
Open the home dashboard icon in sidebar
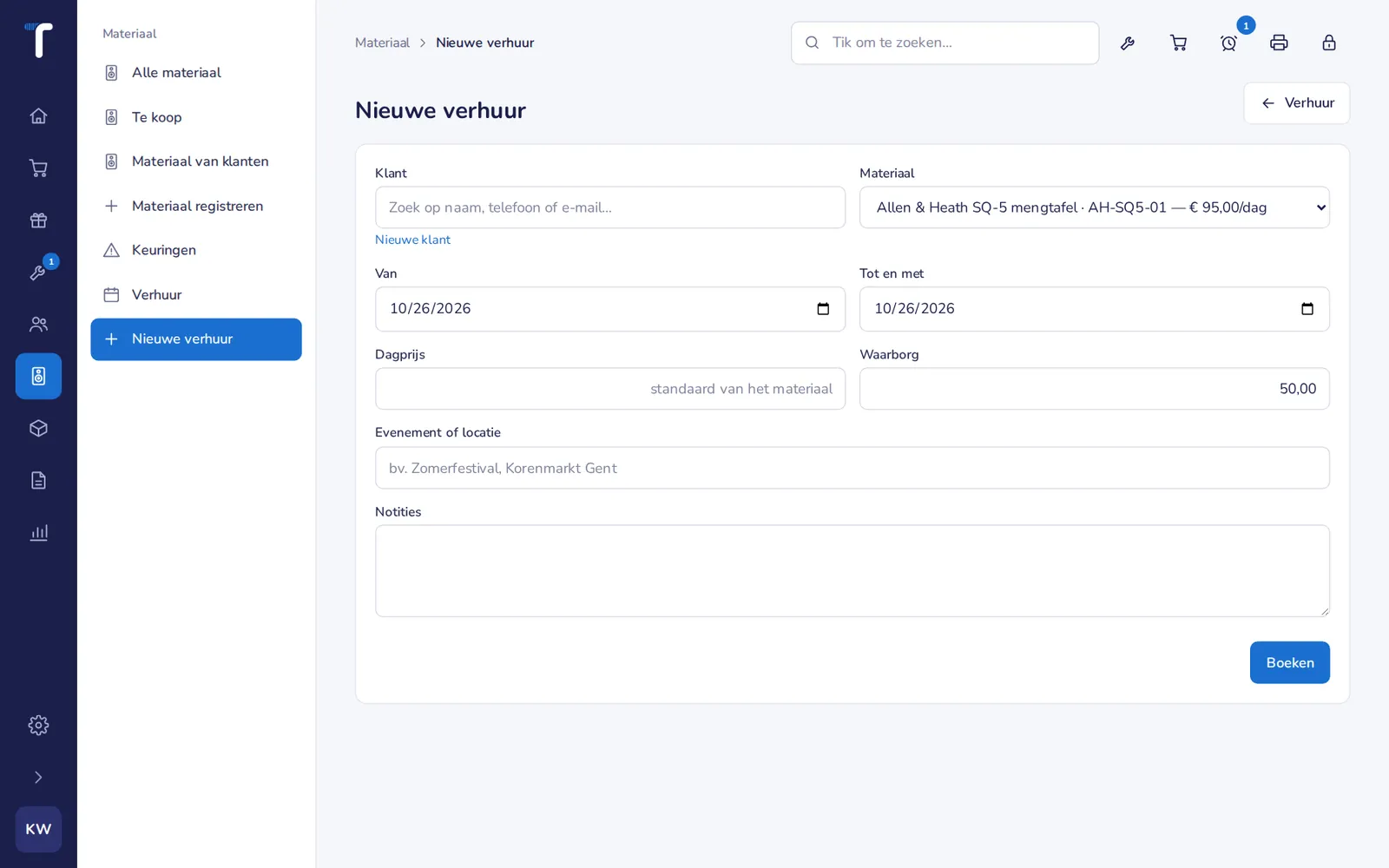(38, 115)
